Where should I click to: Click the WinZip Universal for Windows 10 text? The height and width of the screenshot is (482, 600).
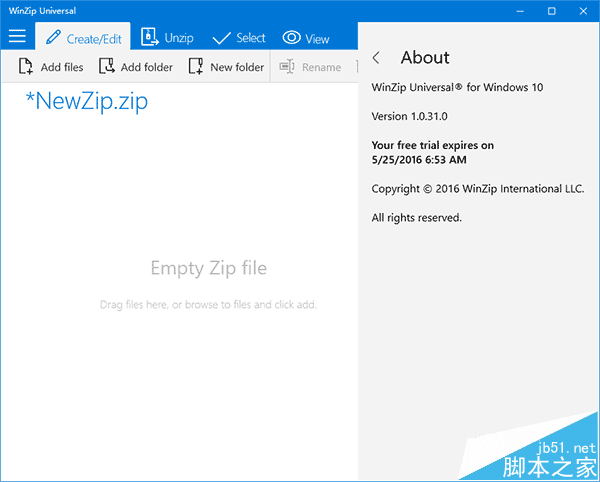[x=457, y=87]
